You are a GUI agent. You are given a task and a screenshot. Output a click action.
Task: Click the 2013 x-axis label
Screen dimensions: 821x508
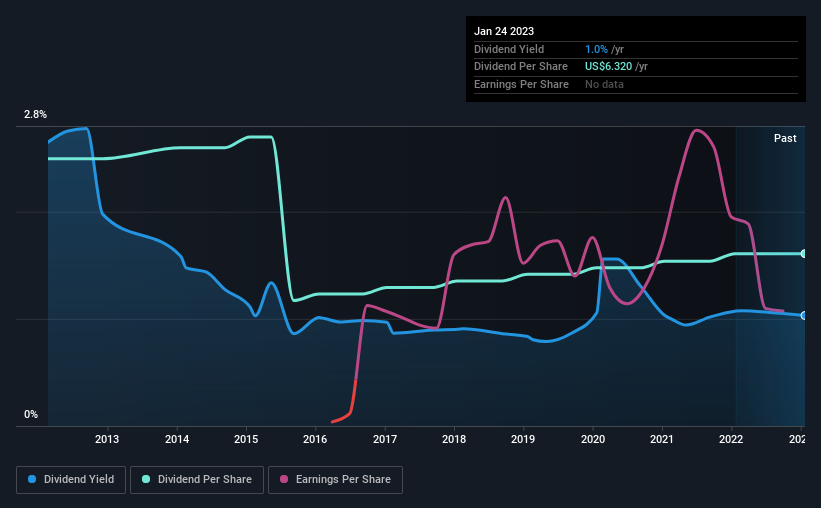tap(107, 439)
